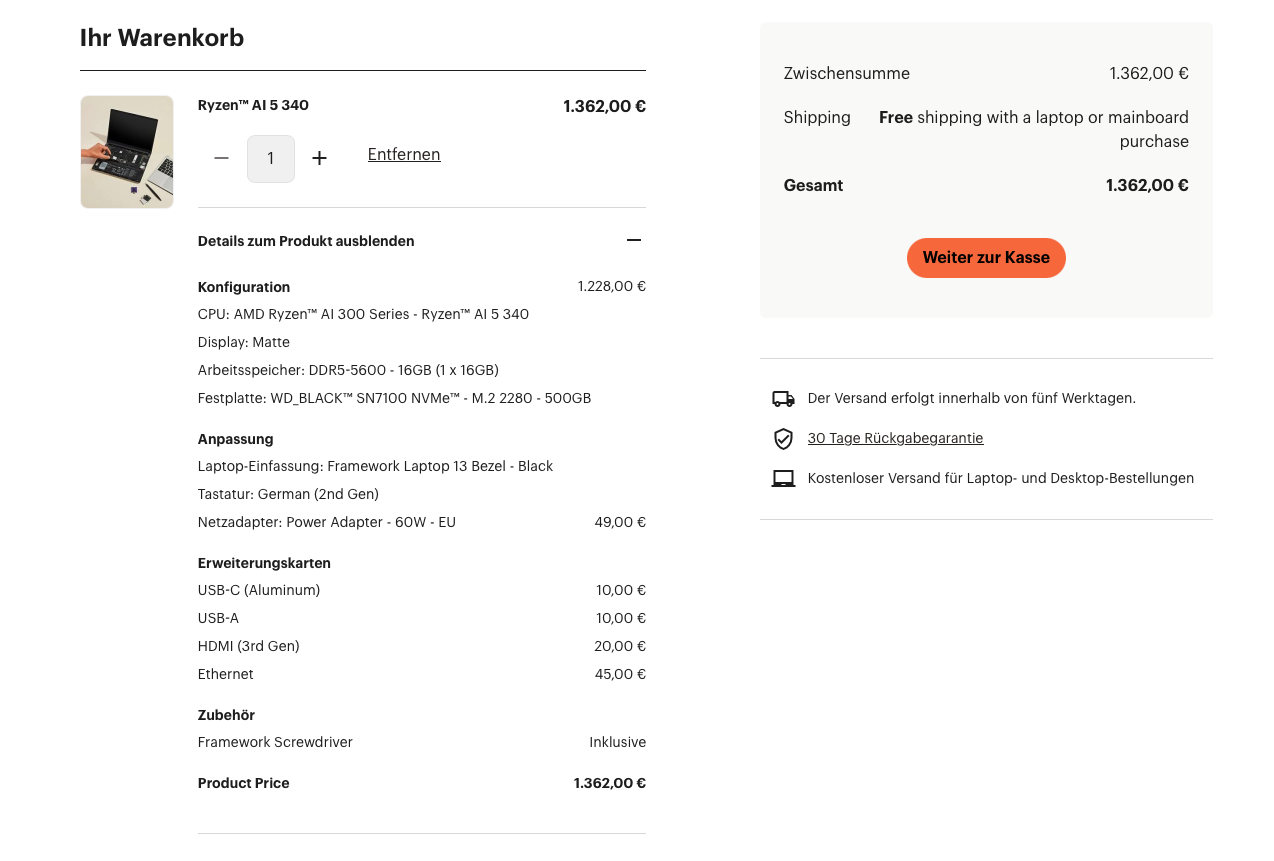Click 'Details zum Produkt ausblenden' label
The height and width of the screenshot is (861, 1274).
pyautogui.click(x=306, y=241)
